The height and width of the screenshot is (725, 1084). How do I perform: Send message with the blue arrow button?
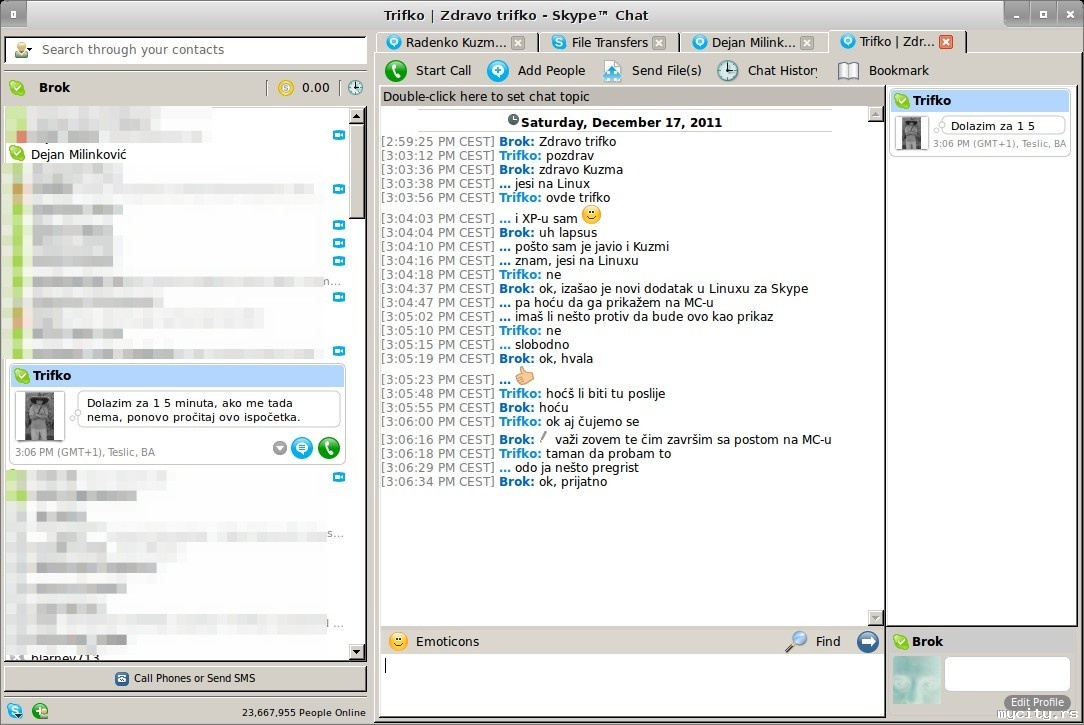click(x=868, y=641)
